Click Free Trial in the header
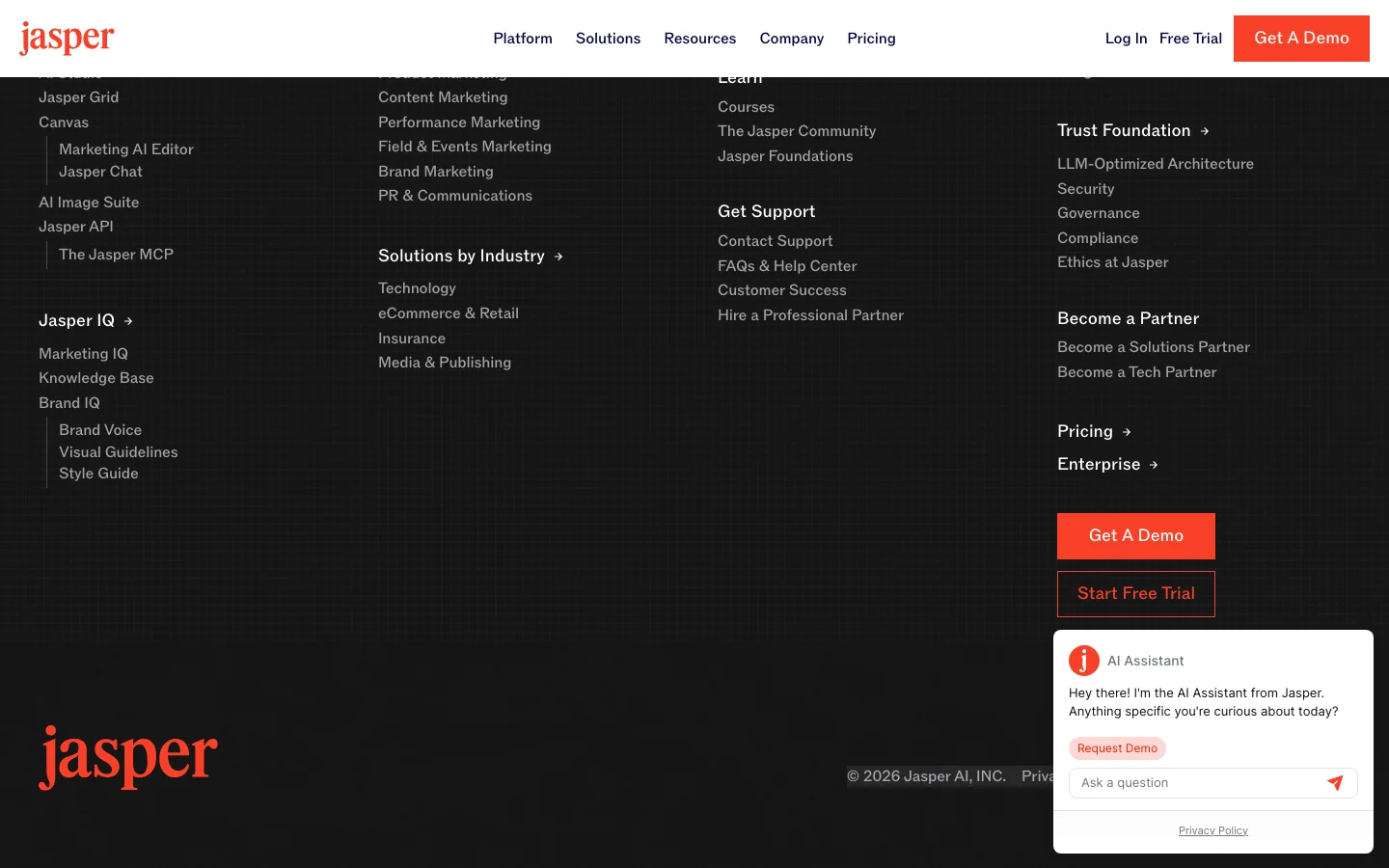This screenshot has height=868, width=1389. tap(1190, 39)
